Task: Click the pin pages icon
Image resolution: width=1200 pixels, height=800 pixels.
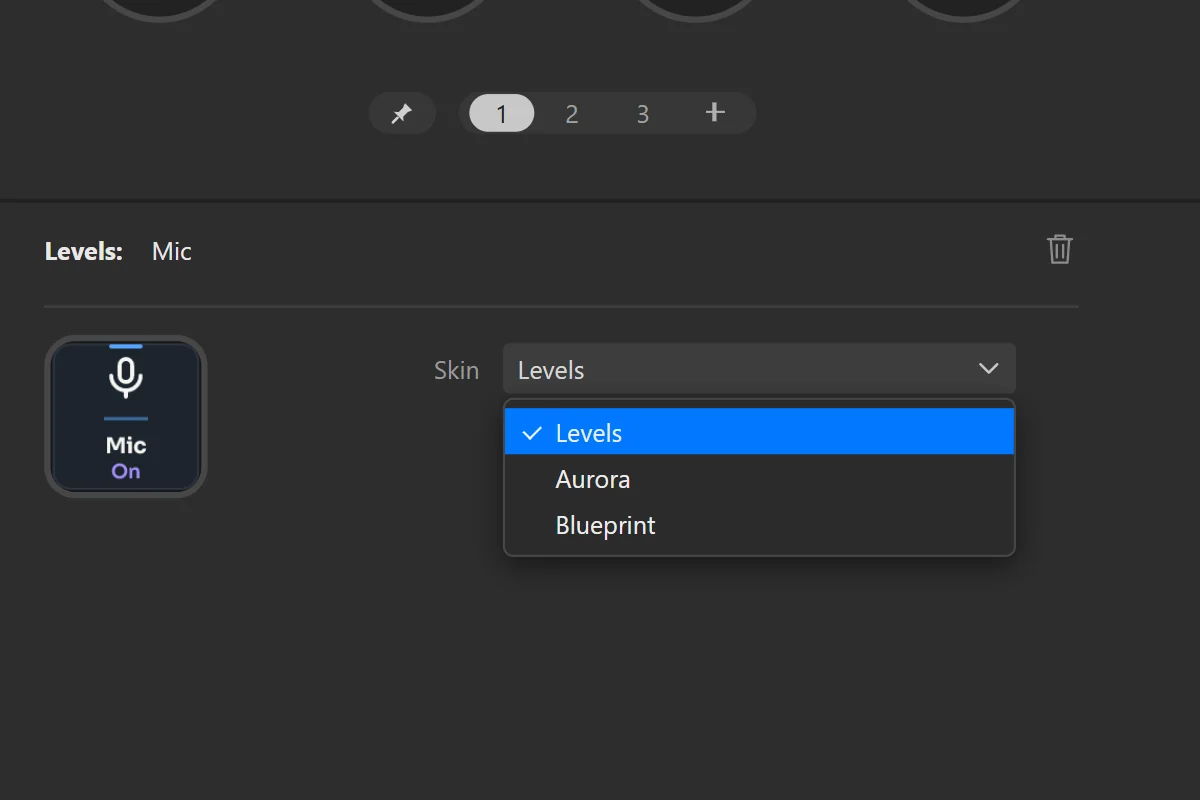Action: click(402, 114)
